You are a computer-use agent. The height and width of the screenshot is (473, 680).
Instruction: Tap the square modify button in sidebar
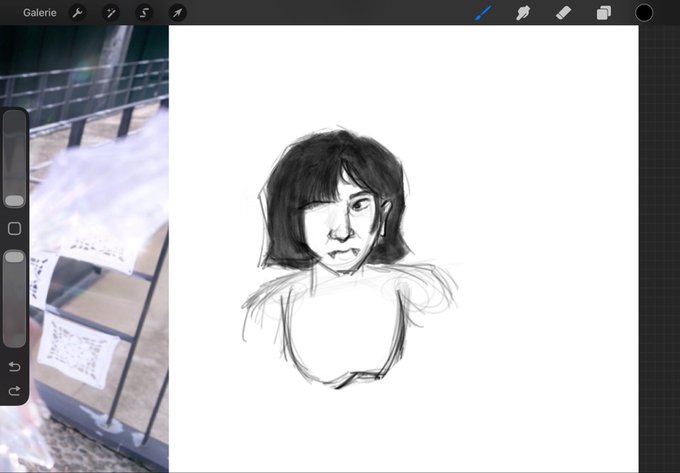click(14, 228)
